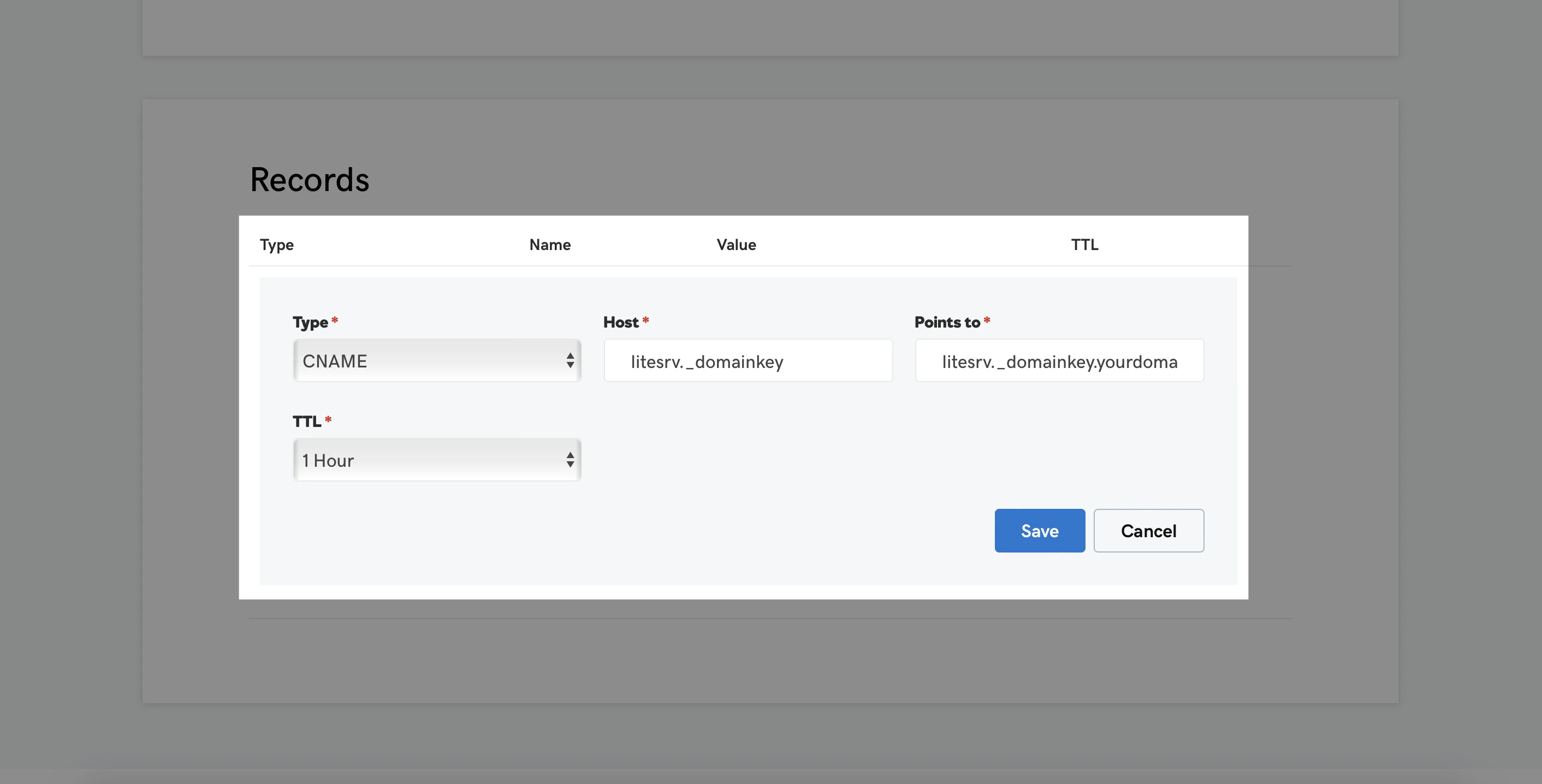Click the red asterisk beside TTL label

click(328, 420)
